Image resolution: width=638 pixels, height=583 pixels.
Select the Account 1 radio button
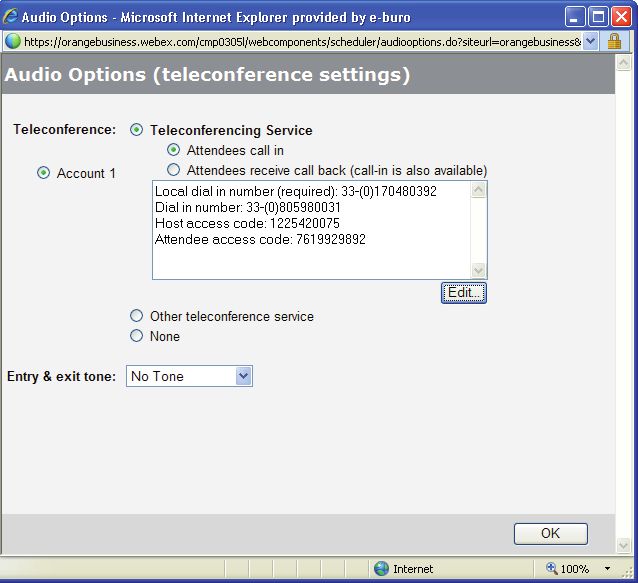click(x=43, y=173)
